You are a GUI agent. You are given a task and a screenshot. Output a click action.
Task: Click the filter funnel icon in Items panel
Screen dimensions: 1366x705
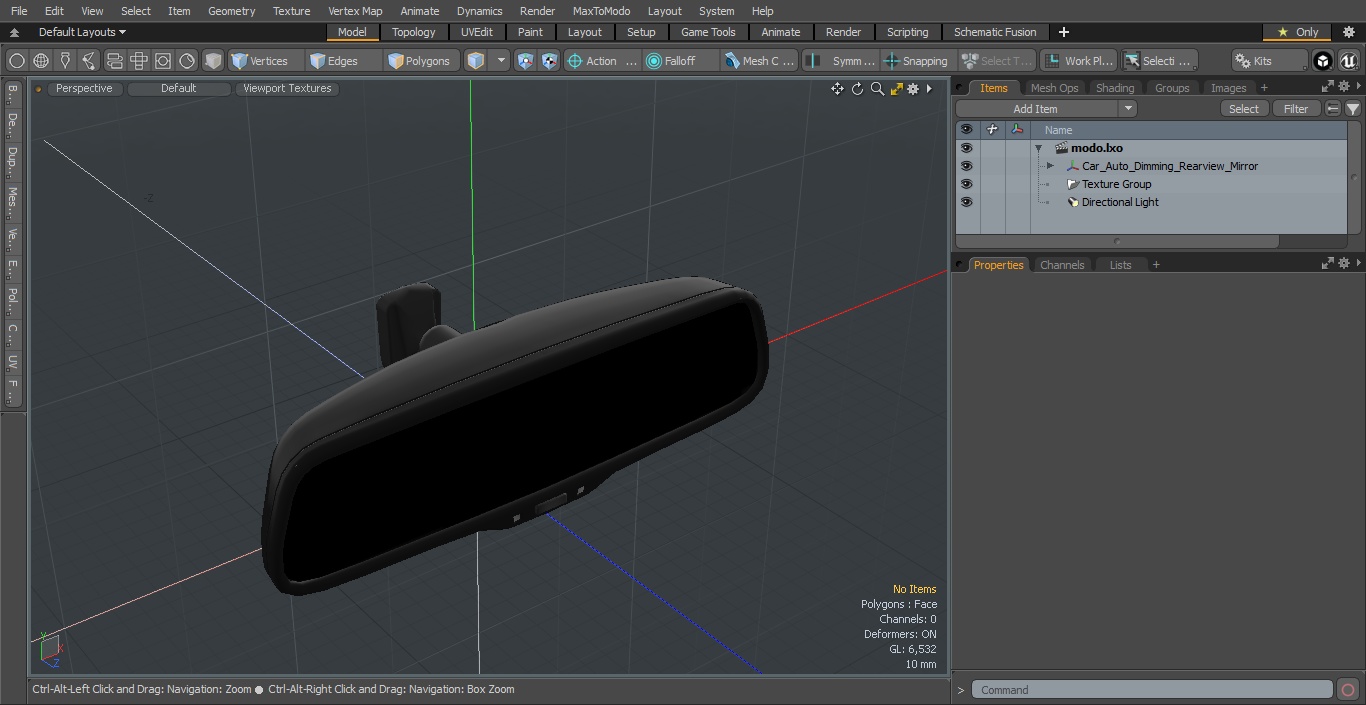pyautogui.click(x=1352, y=109)
